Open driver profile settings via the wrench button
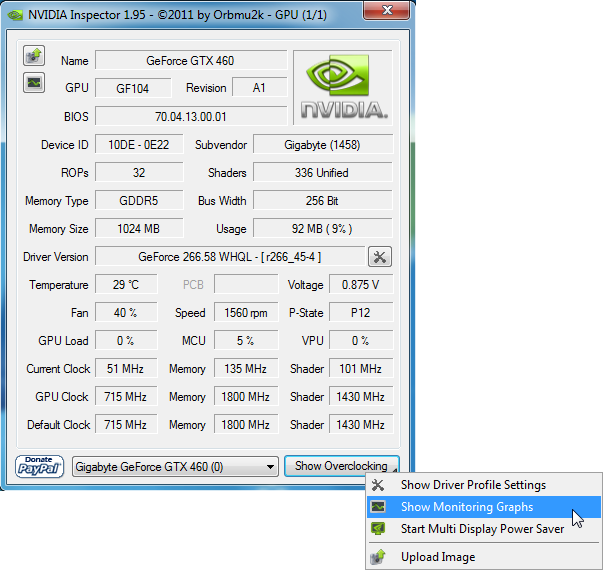This screenshot has width=603, height=570. (x=380, y=257)
